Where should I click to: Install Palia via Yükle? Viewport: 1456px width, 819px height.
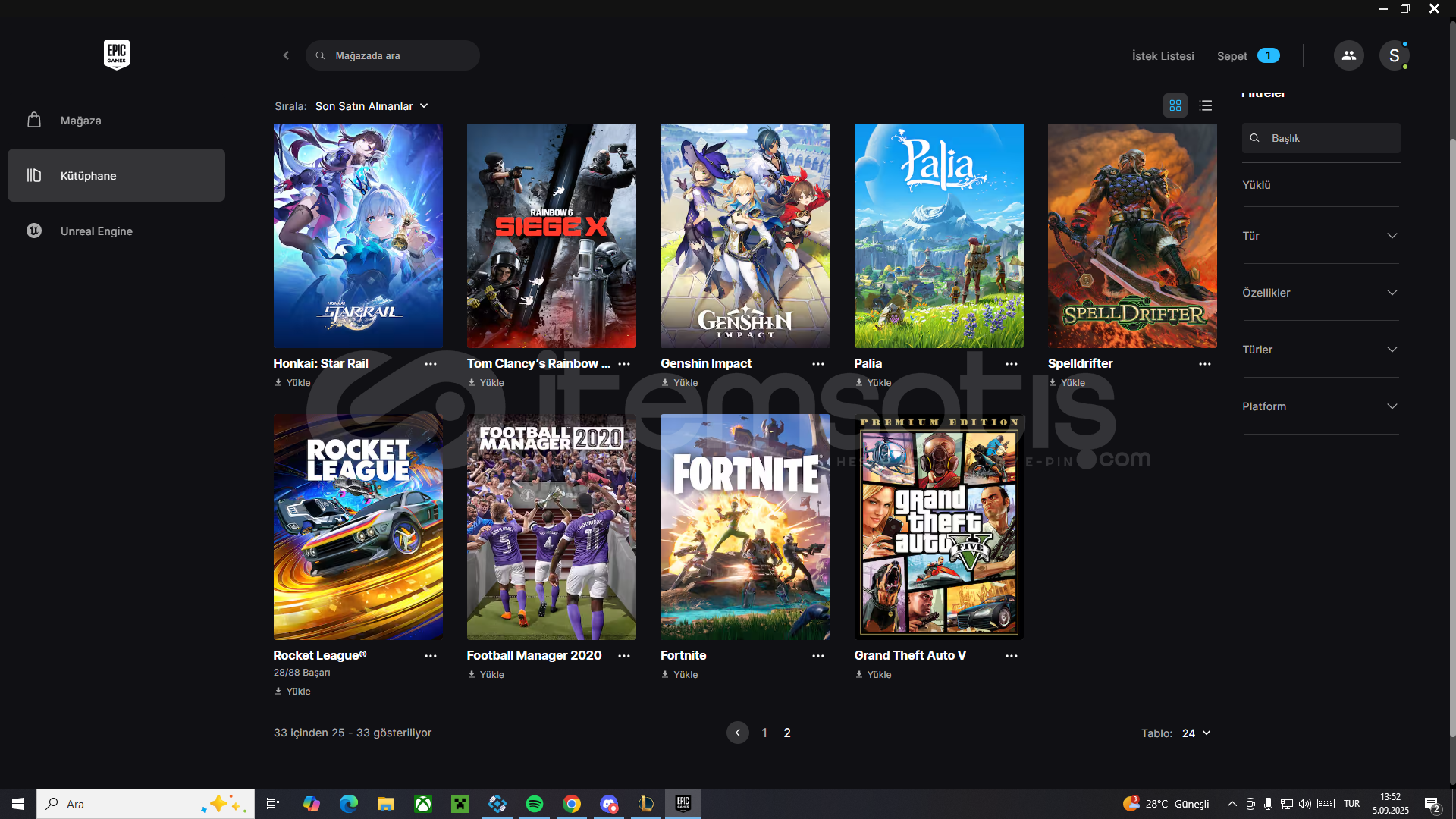coord(874,383)
